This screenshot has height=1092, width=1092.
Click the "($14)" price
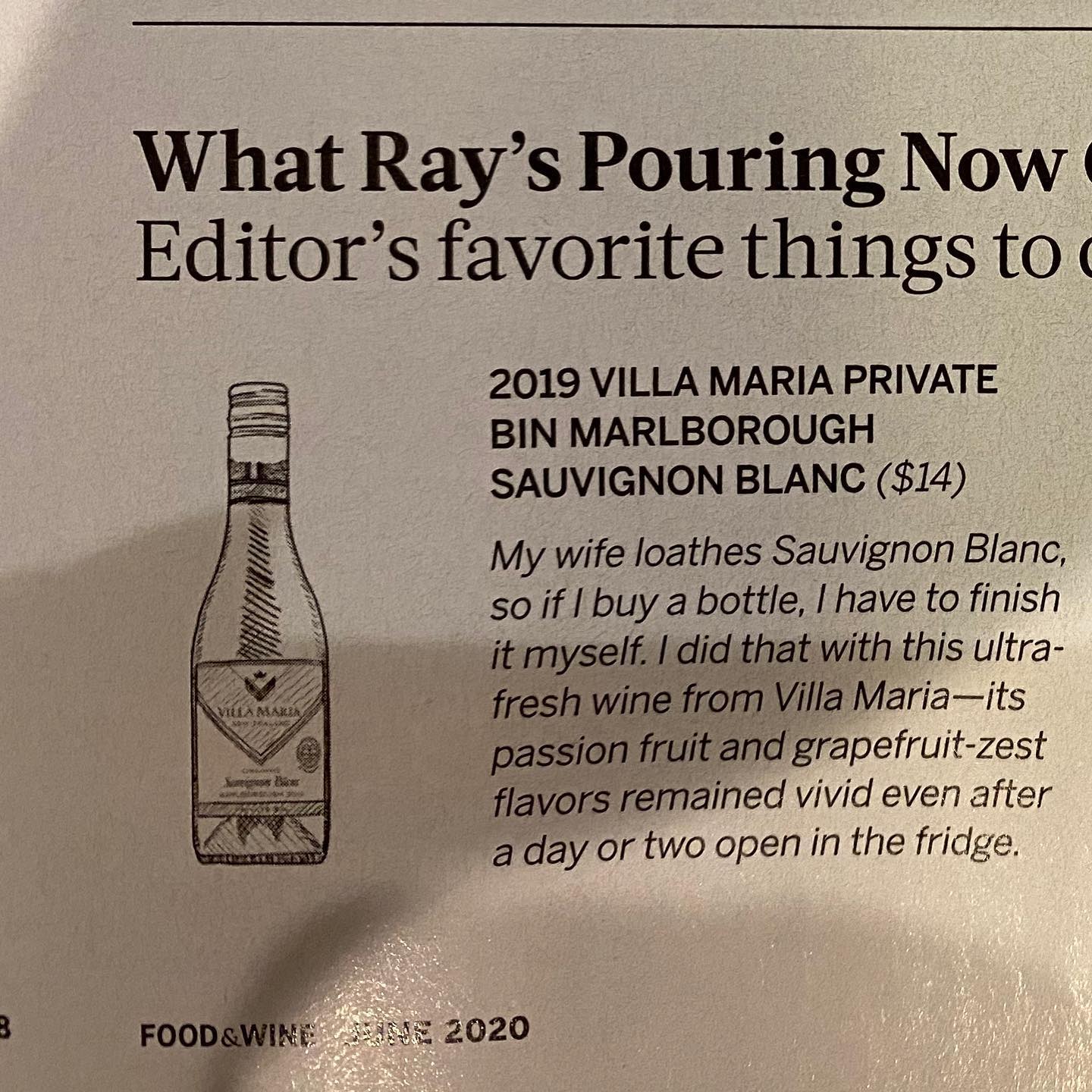(x=920, y=481)
